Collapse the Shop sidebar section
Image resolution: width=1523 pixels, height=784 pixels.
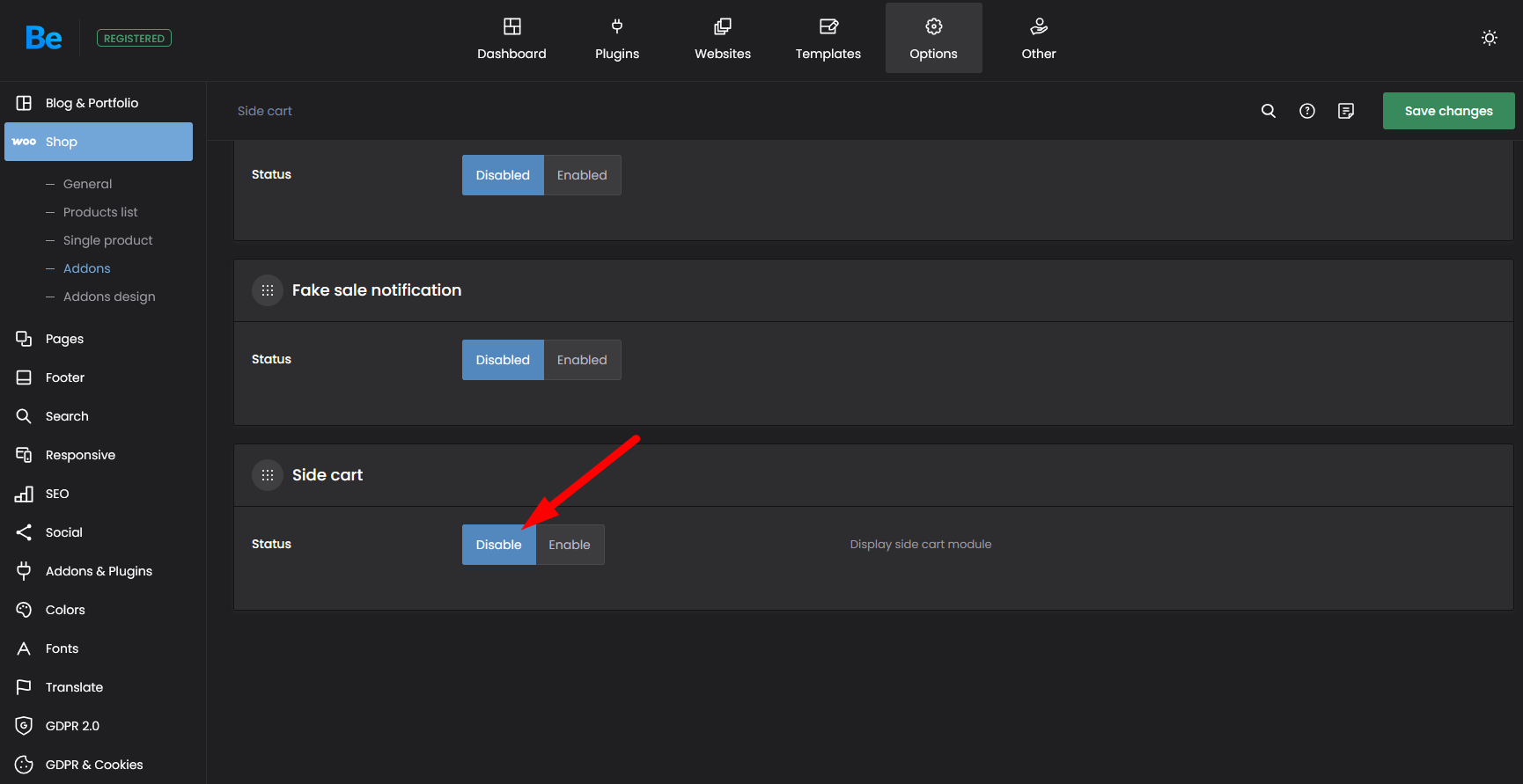coord(99,142)
